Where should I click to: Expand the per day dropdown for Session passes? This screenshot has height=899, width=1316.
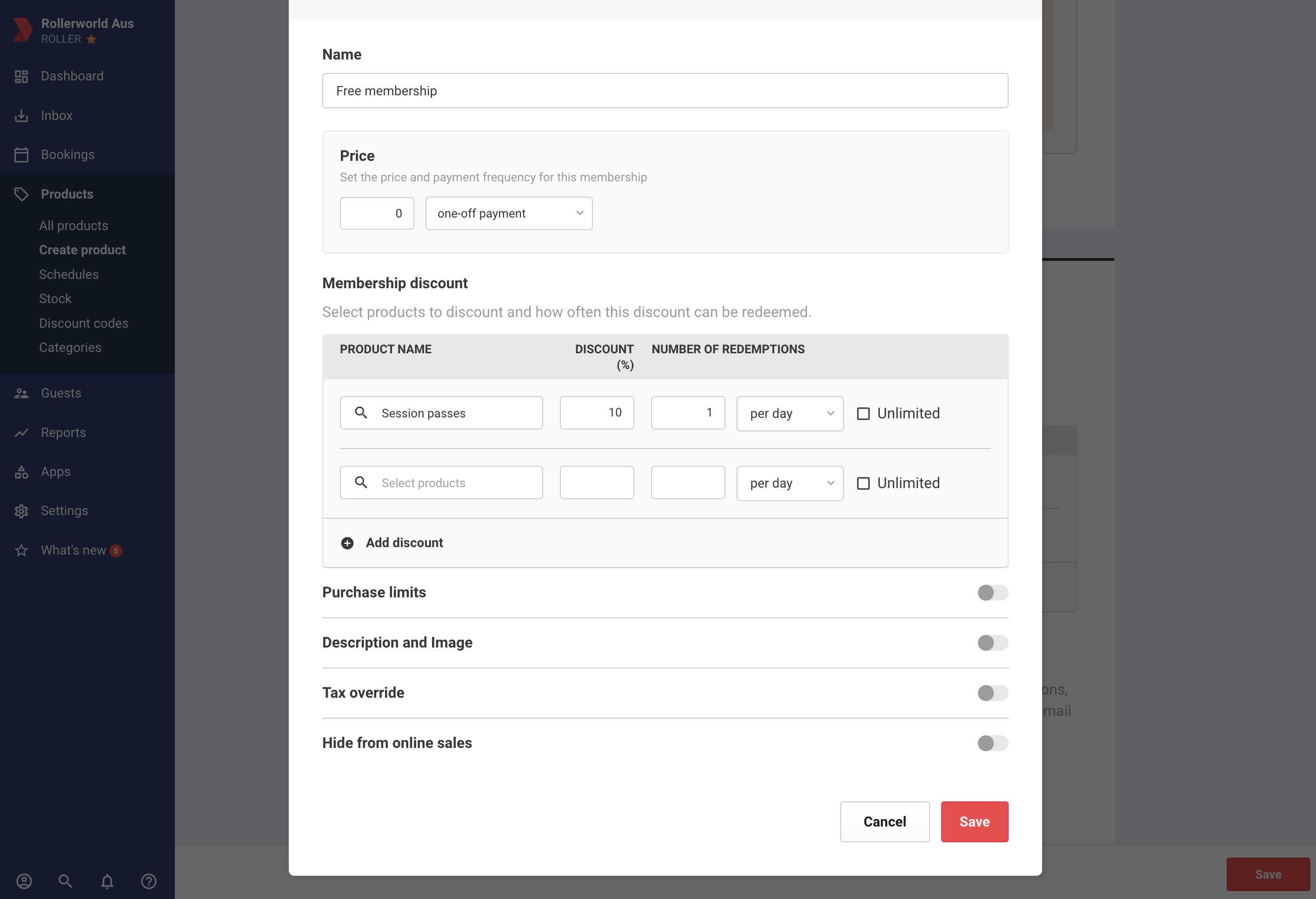pos(790,413)
